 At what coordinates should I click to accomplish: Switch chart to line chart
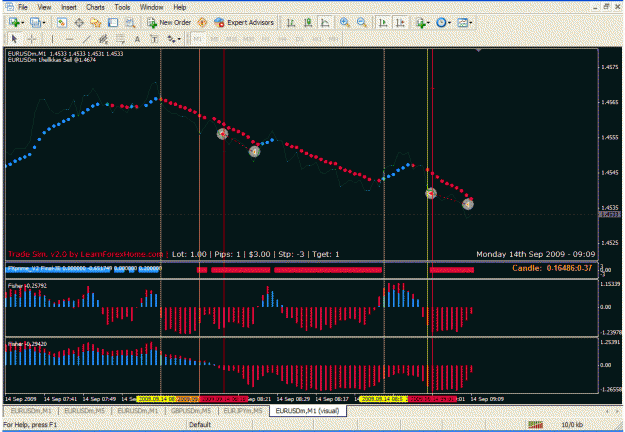coord(325,23)
